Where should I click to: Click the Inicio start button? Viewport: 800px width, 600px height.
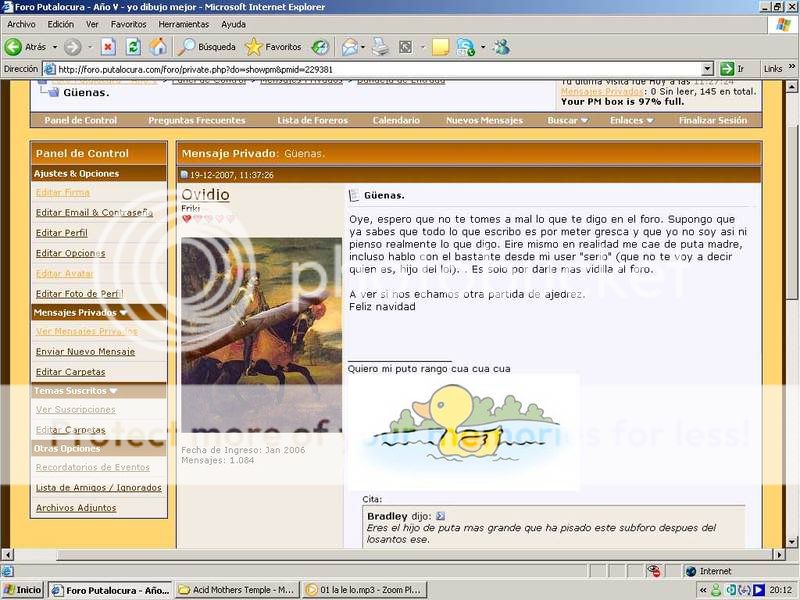tap(23, 590)
